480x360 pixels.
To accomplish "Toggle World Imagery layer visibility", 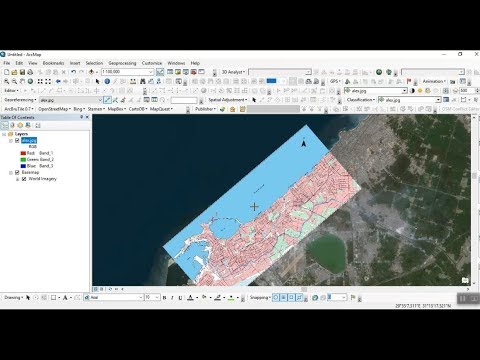I will 24,179.
